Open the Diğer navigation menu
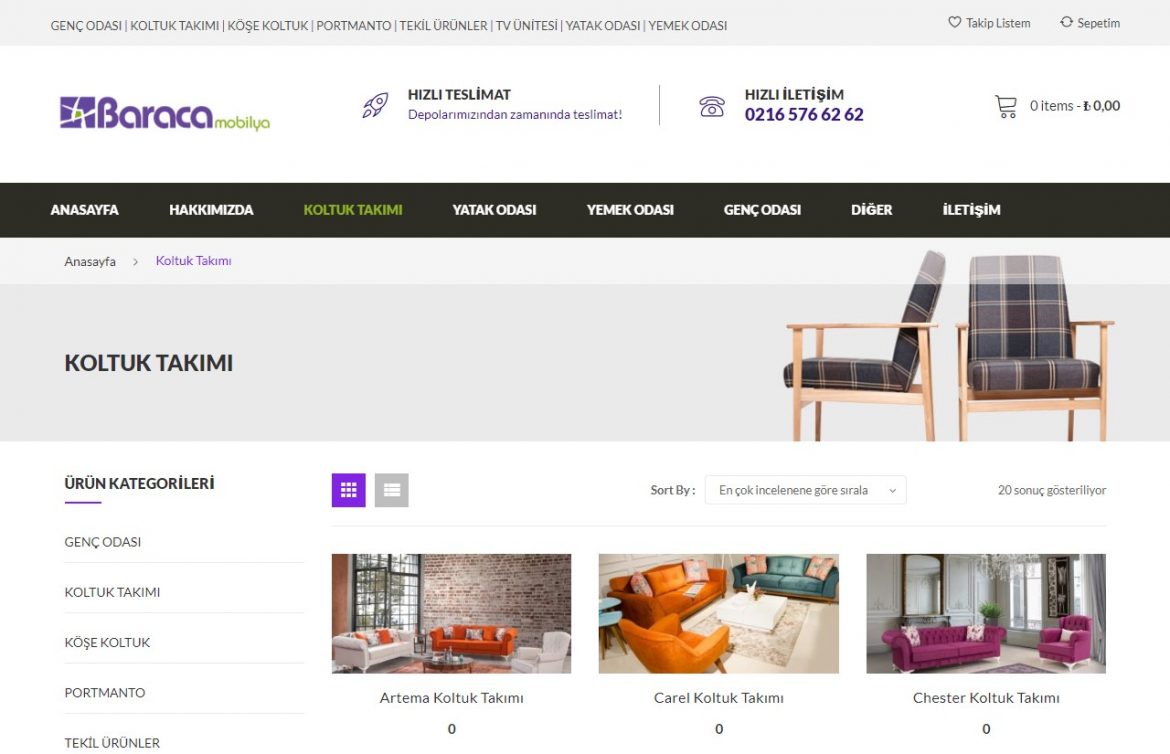Viewport: 1170px width, 754px height. (x=872, y=210)
